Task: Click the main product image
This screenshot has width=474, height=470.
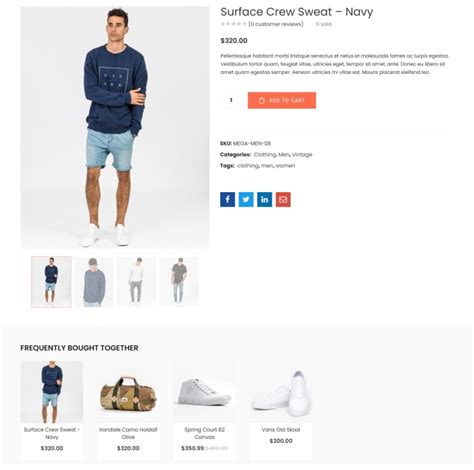Action: (115, 127)
